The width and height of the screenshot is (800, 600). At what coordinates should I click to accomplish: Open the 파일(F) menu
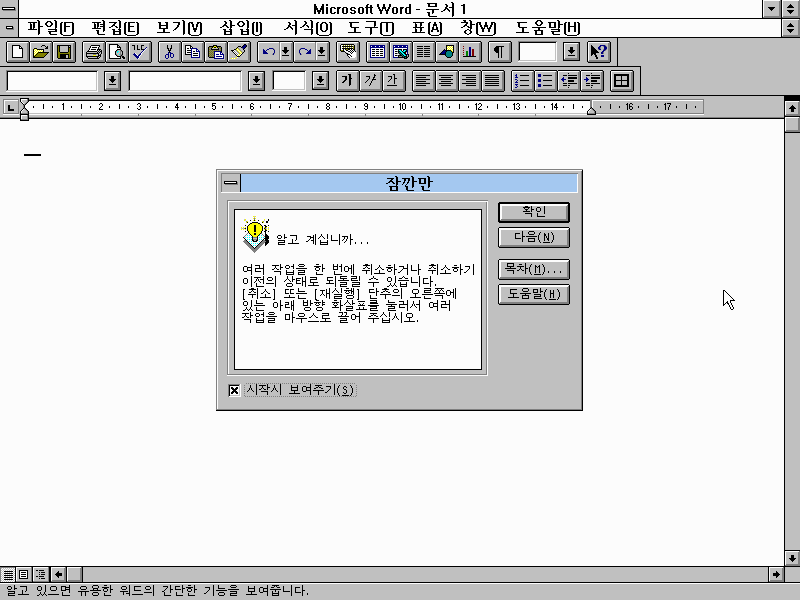(51, 28)
